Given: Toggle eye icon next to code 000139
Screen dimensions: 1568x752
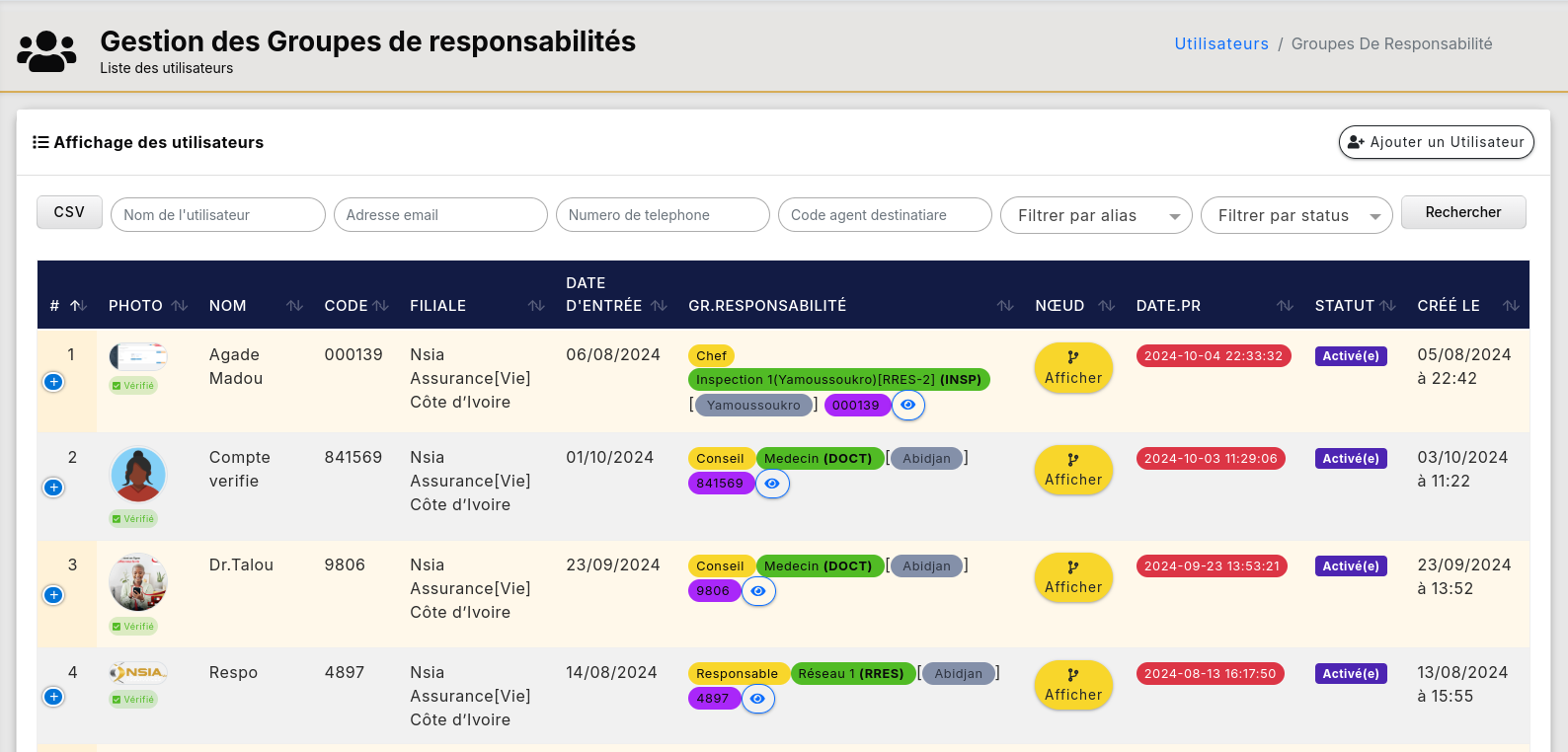Looking at the screenshot, I should click(908, 405).
